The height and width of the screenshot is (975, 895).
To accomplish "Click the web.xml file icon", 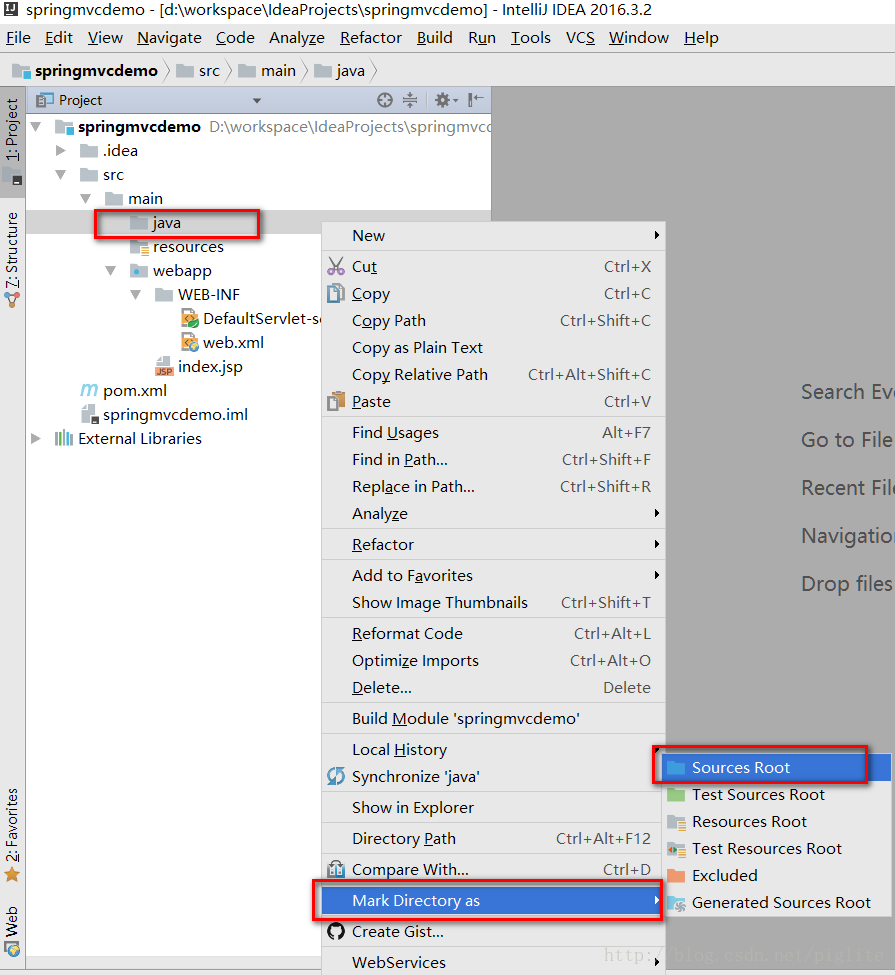I will [x=189, y=342].
